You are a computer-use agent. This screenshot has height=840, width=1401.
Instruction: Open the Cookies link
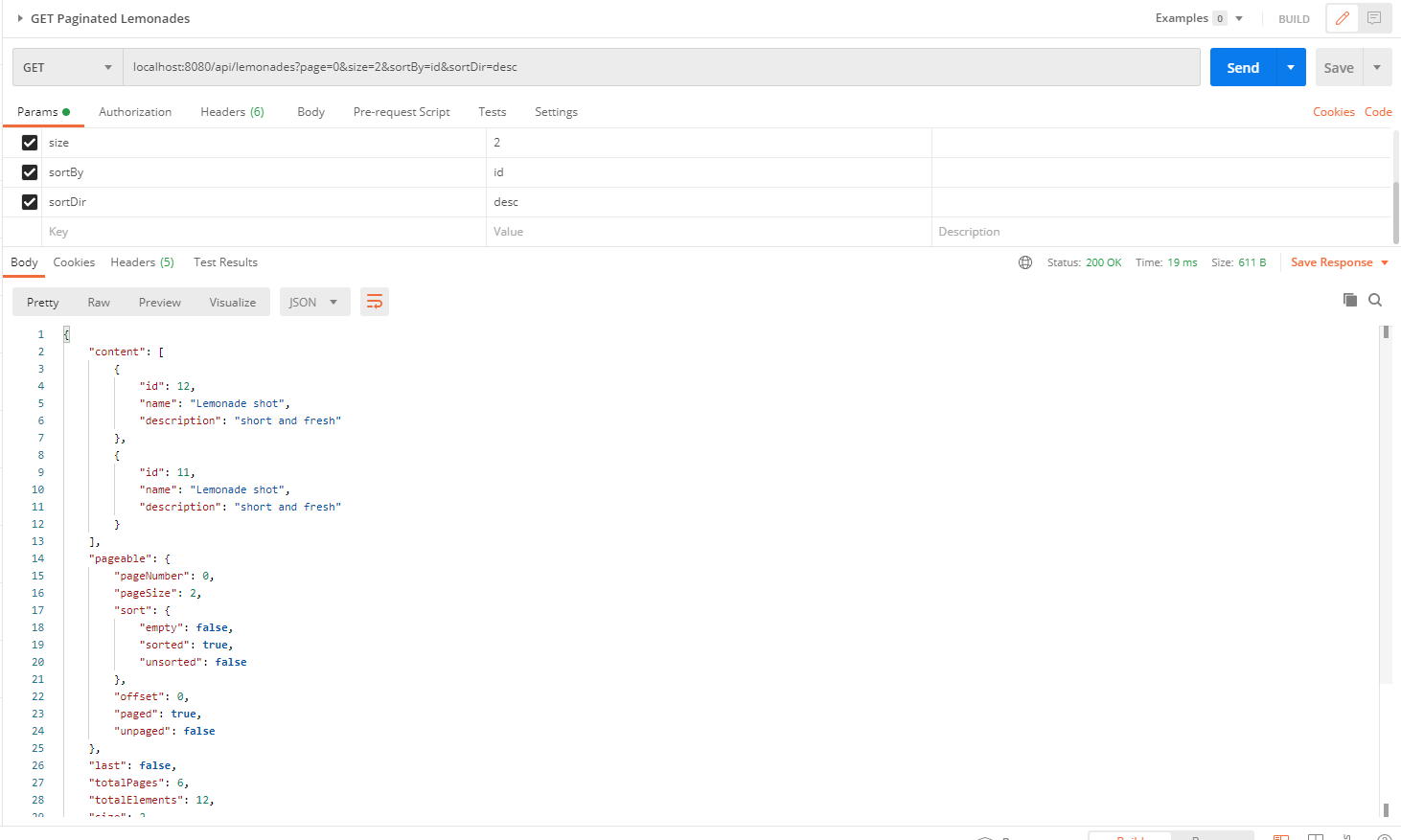pos(1333,112)
